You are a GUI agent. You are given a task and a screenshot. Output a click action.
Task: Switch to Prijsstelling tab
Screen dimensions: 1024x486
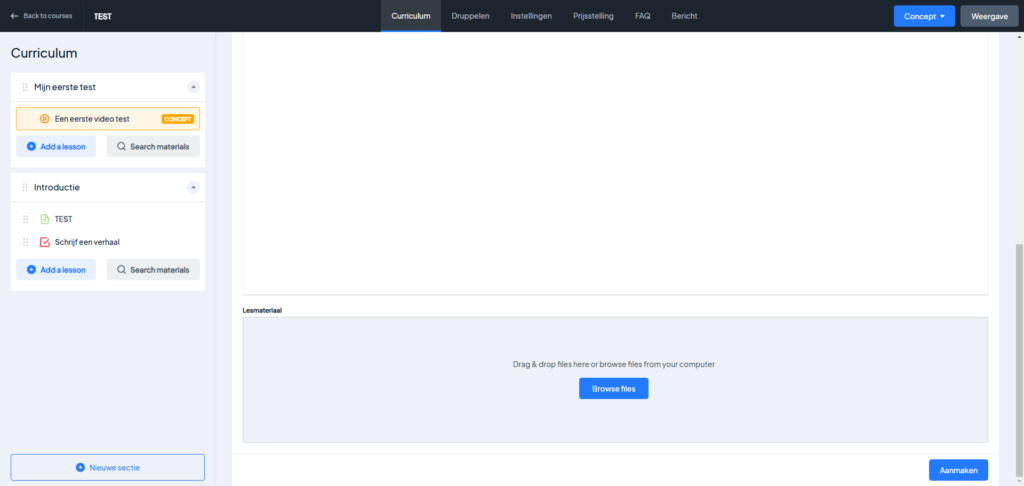[593, 16]
